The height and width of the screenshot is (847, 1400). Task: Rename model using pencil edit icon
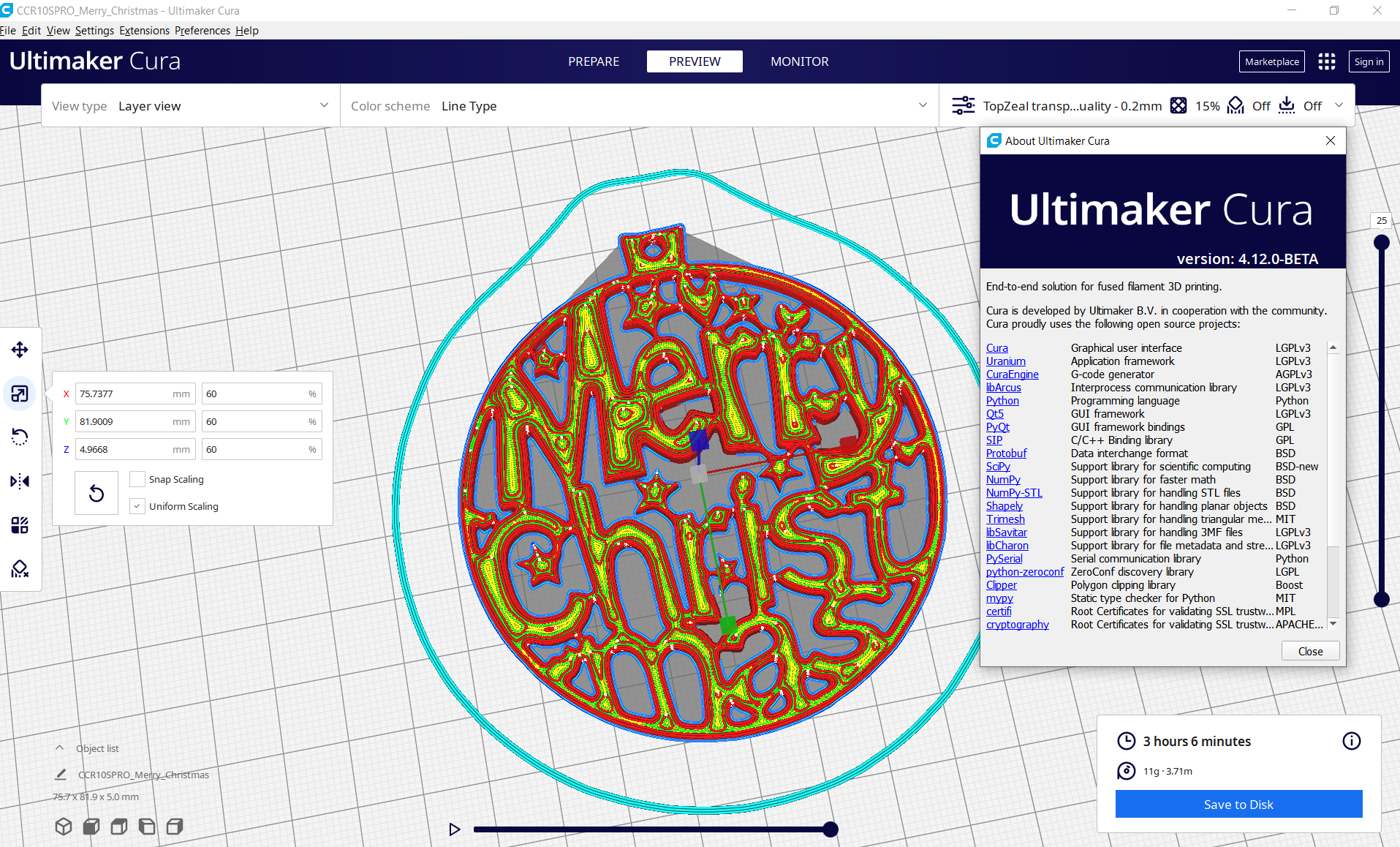point(61,775)
